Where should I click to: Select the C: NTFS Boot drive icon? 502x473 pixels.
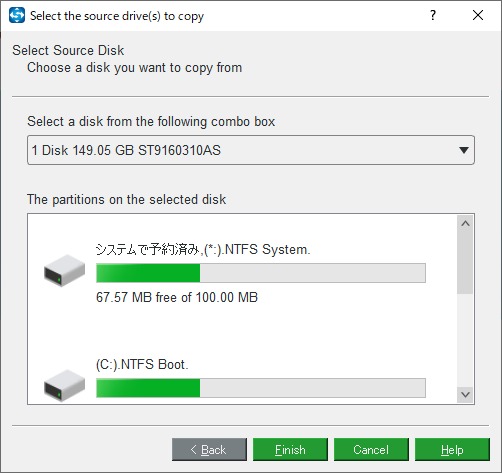click(x=64, y=385)
